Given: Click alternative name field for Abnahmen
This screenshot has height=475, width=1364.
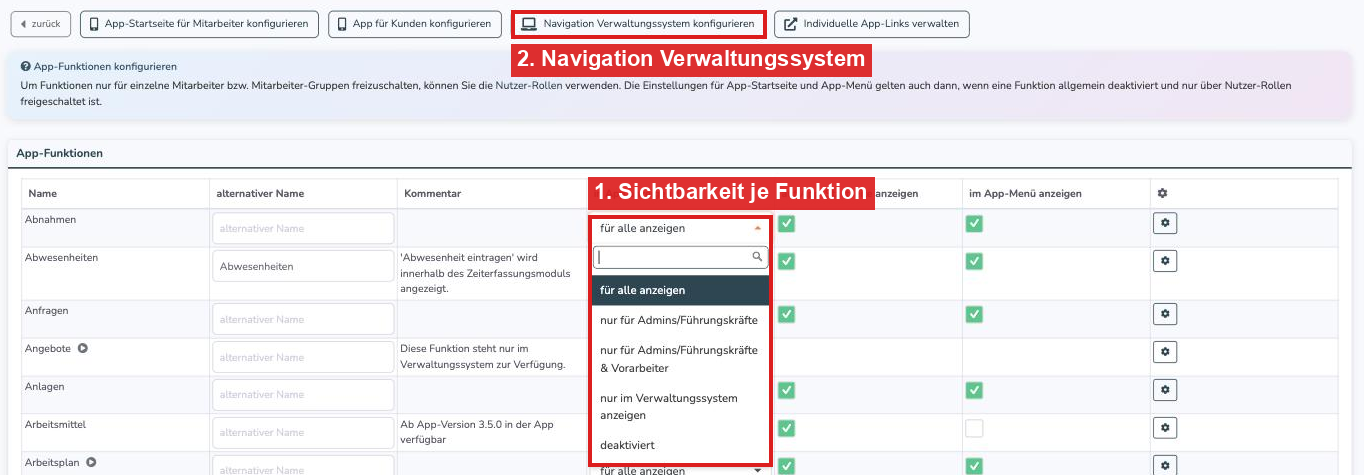Looking at the screenshot, I should point(303,228).
